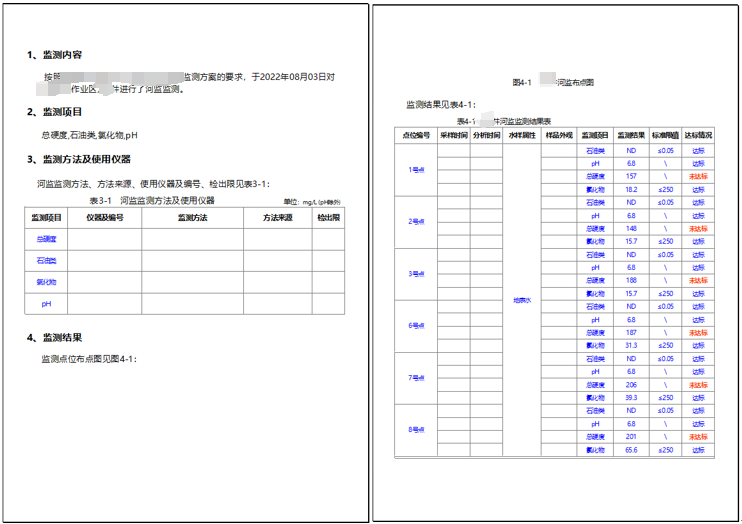
Task: Select the 8号点 point cell
Action: (416, 430)
